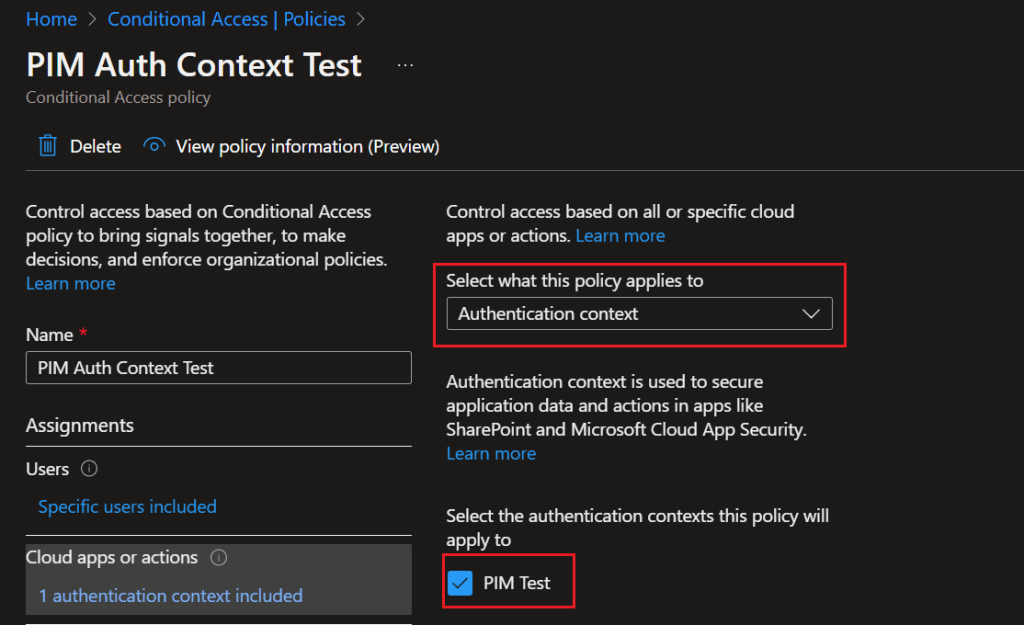This screenshot has width=1024, height=625.
Task: Click info icon beside Cloud apps or actions
Action: pos(219,558)
